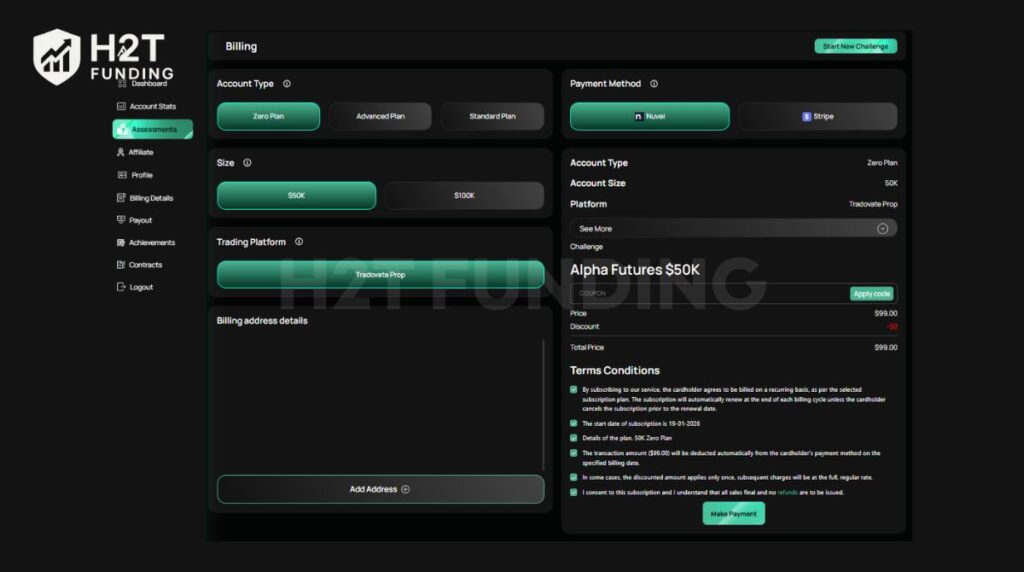Click the Achievements icon
This screenshot has width=1024, height=572.
pos(121,242)
